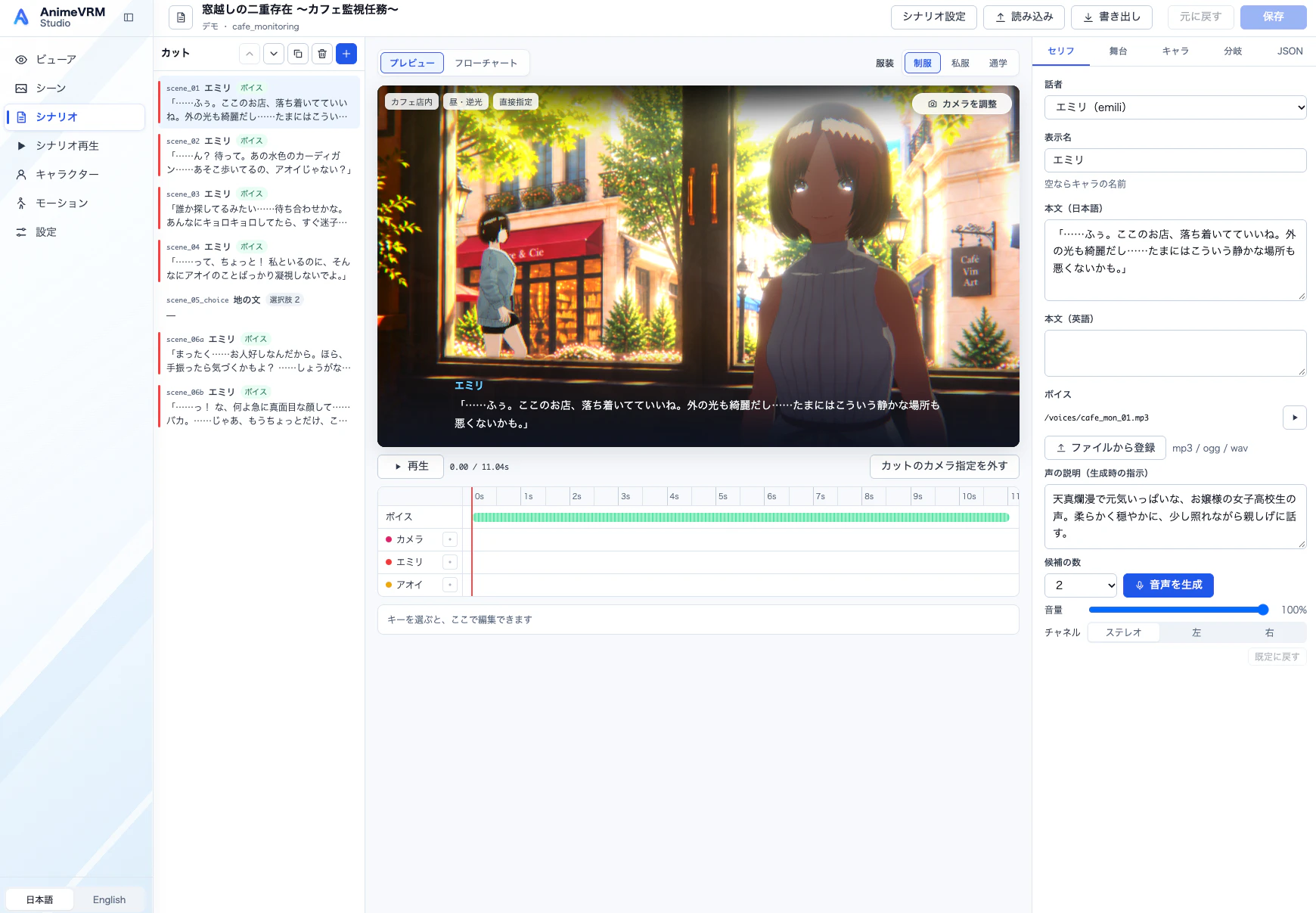Click the 本文（英語）text field
Screen dimensions: 1316x913
click(x=1175, y=353)
